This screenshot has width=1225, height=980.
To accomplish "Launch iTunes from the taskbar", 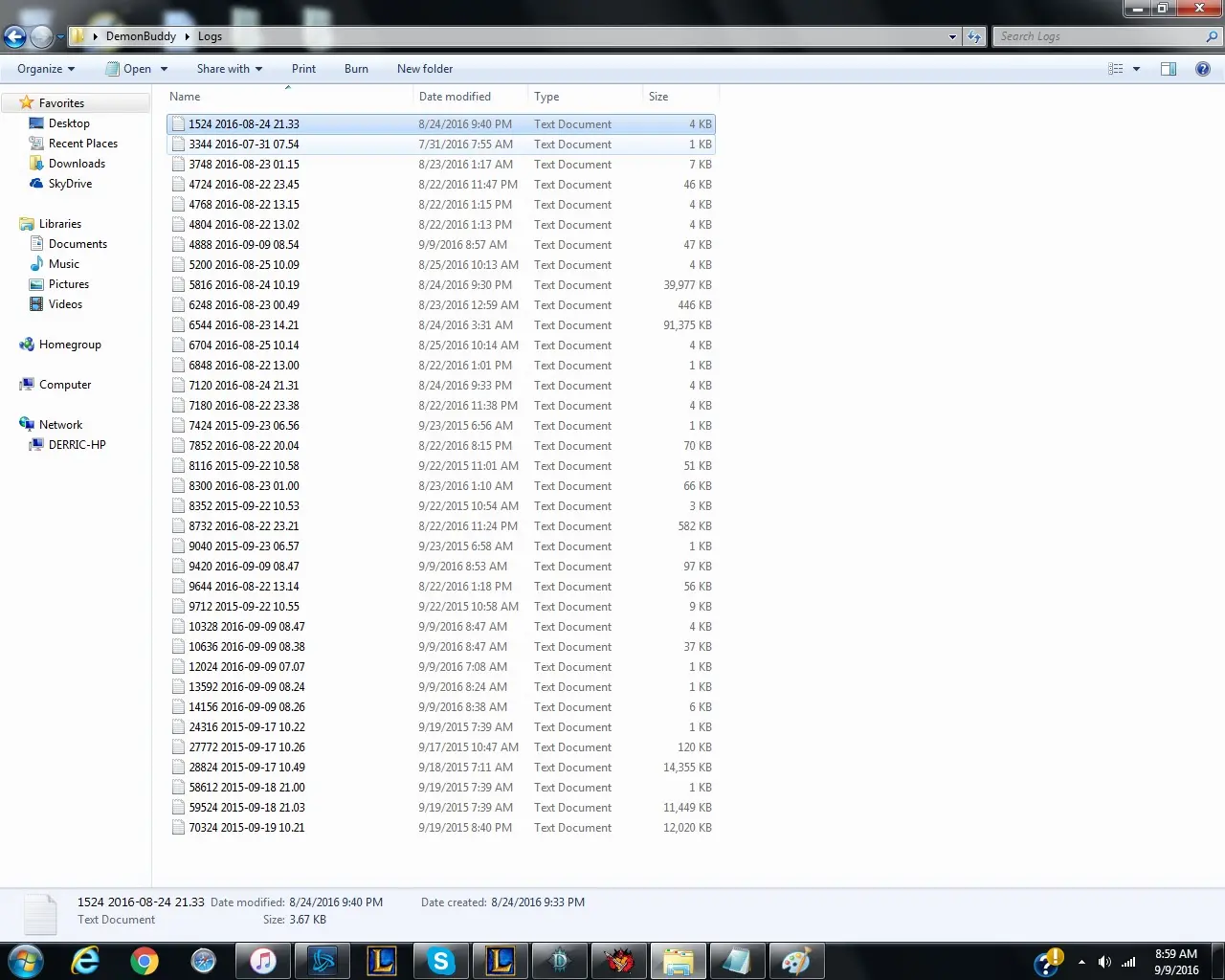I will [262, 961].
